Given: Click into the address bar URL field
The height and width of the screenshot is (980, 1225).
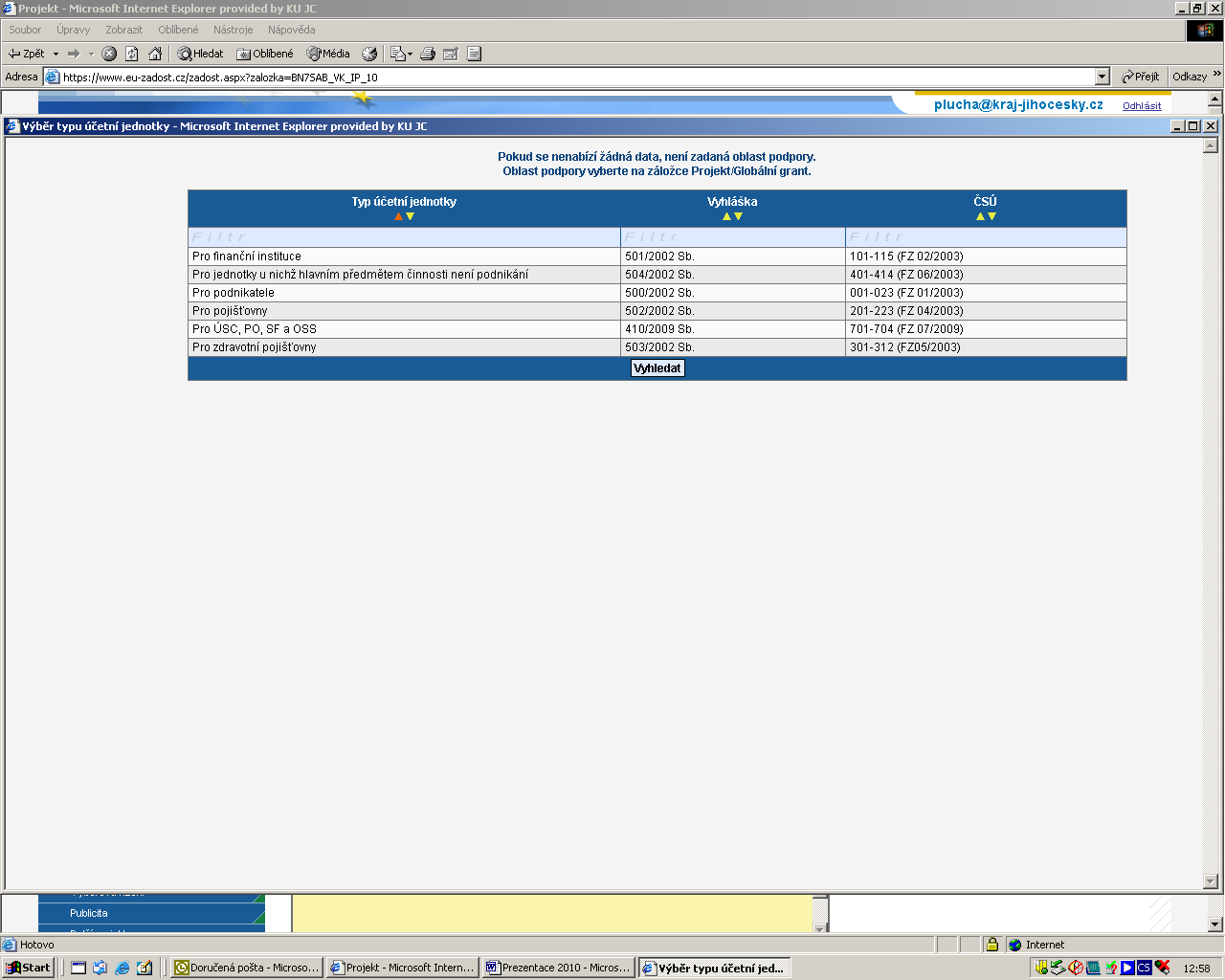Looking at the screenshot, I should click(x=574, y=78).
